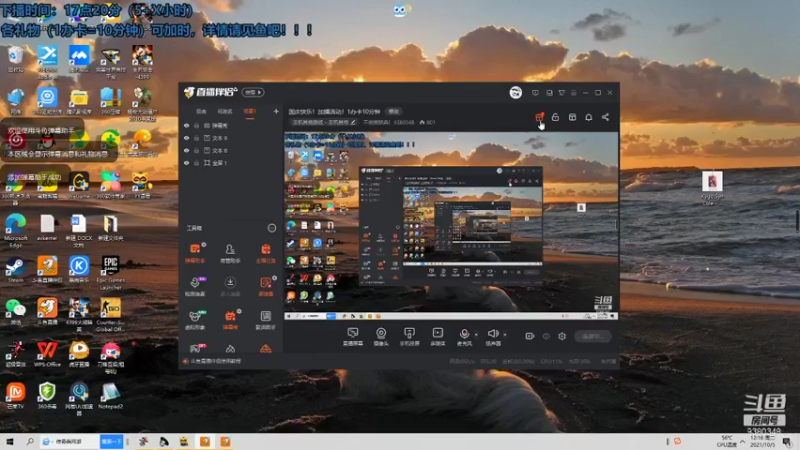Lock the 弹幕秀 source layer
This screenshot has width=800, height=450.
coord(196,126)
